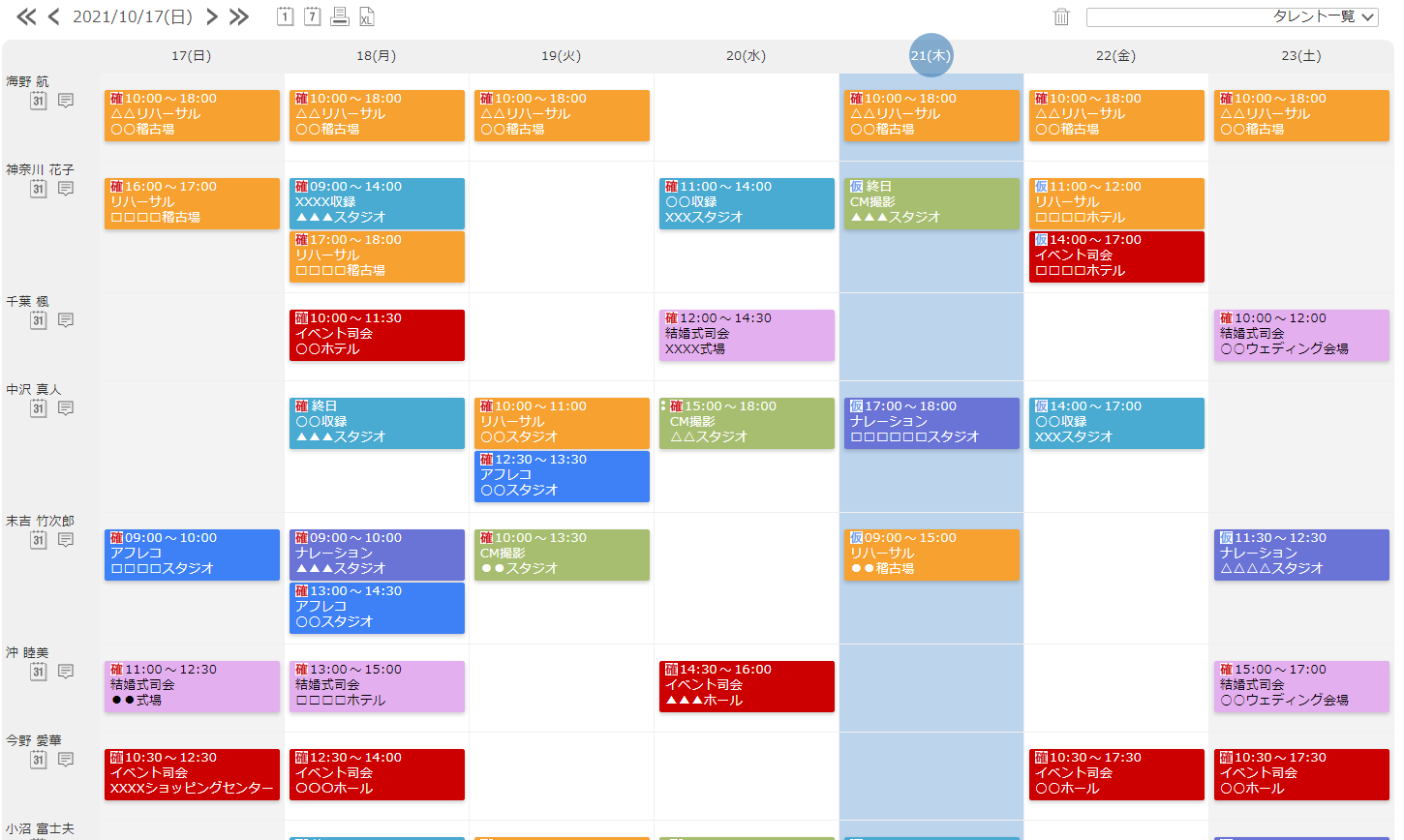The image size is (1404, 840).
Task: Open the 12:30～13:30 アフレコ event
Action: (562, 476)
